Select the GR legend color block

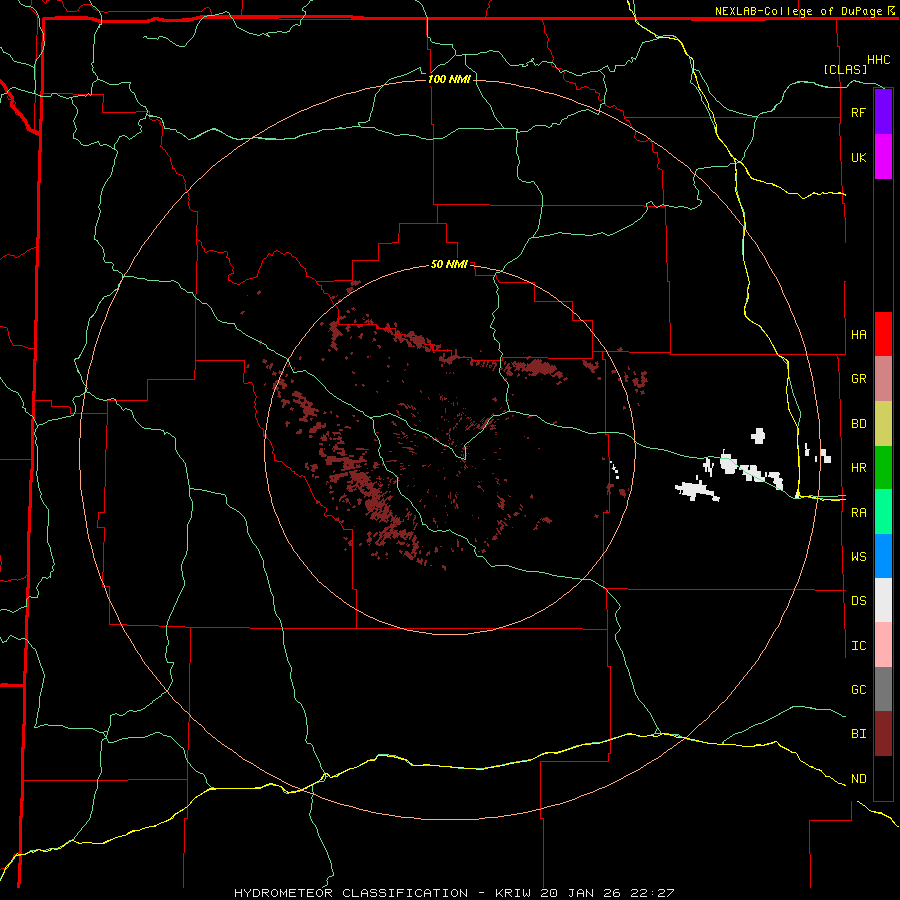[x=883, y=379]
